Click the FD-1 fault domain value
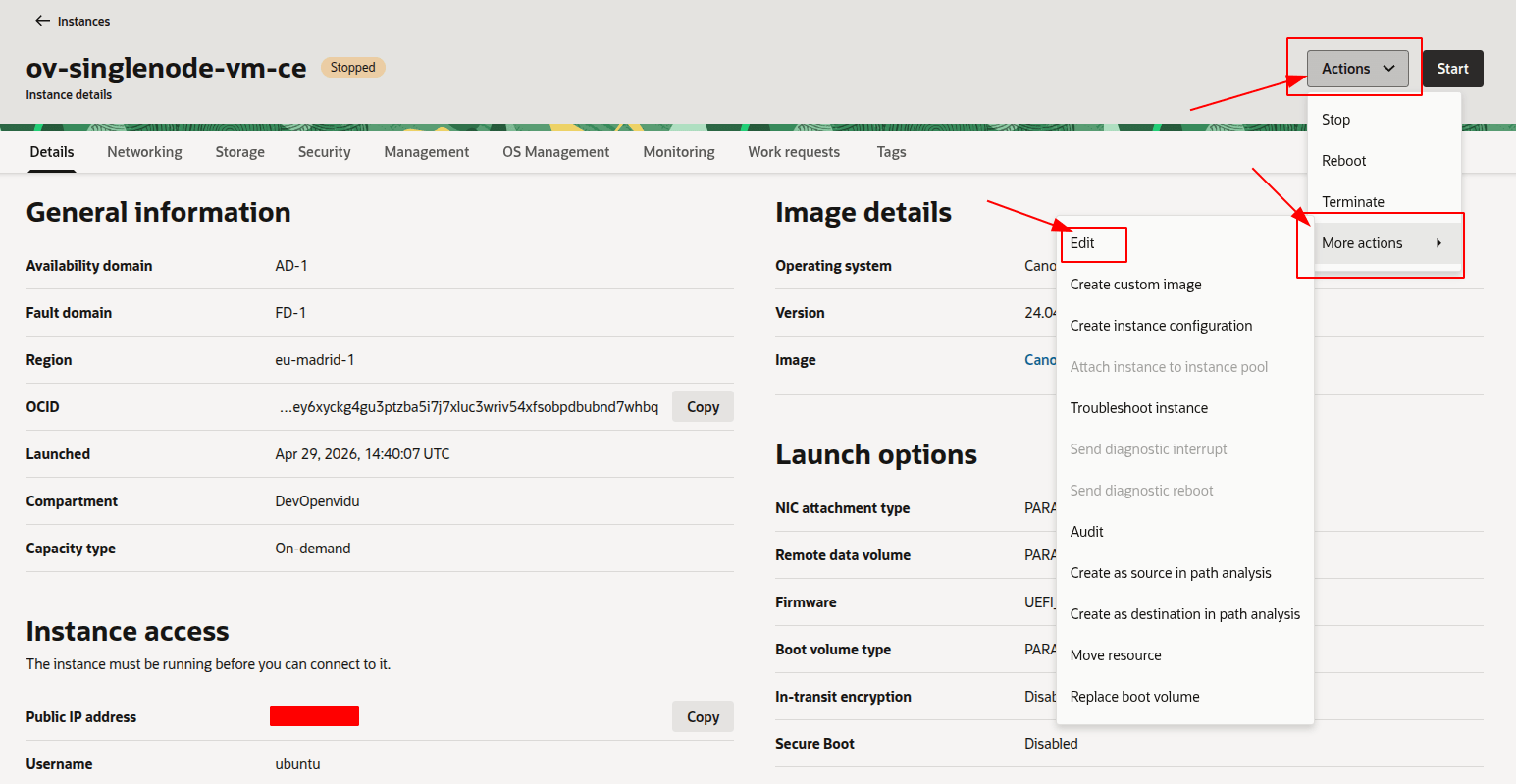This screenshot has height=784, width=1516. pos(290,313)
